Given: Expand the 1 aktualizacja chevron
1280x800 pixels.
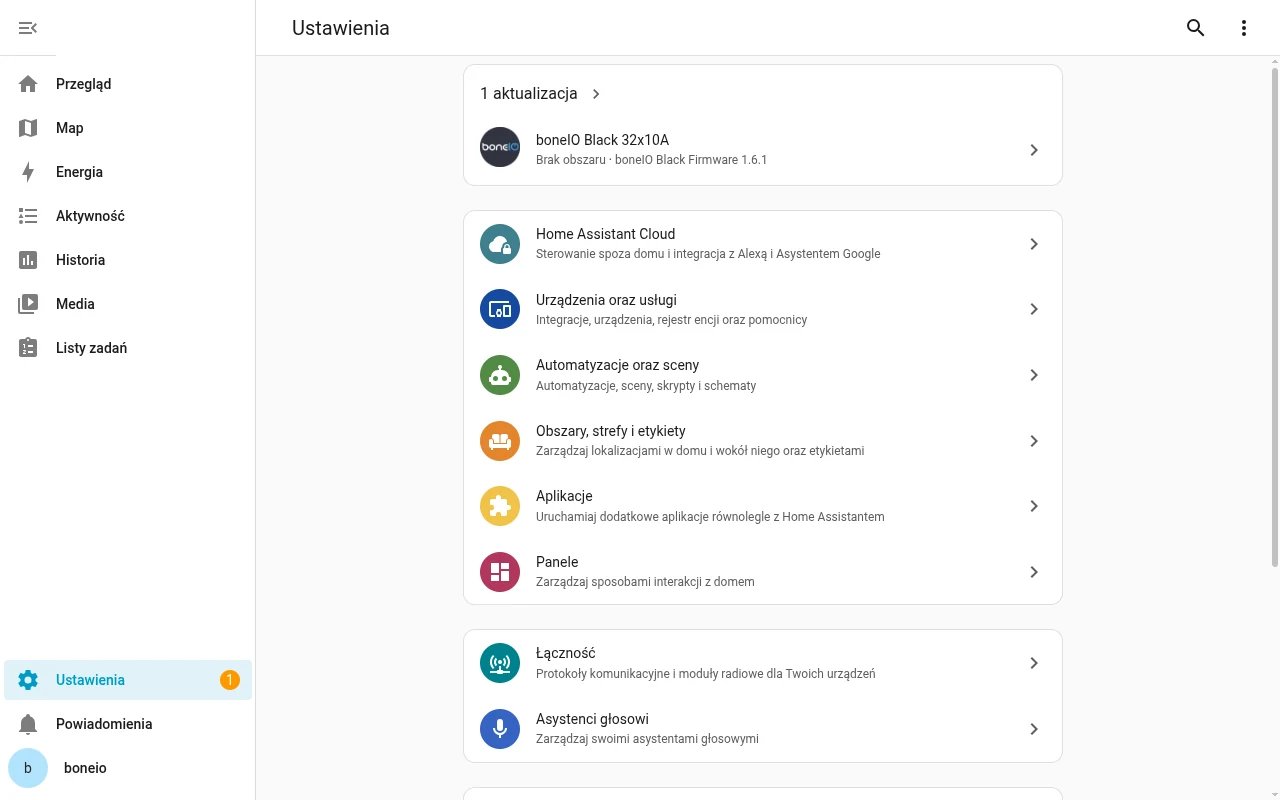Looking at the screenshot, I should 596,94.
